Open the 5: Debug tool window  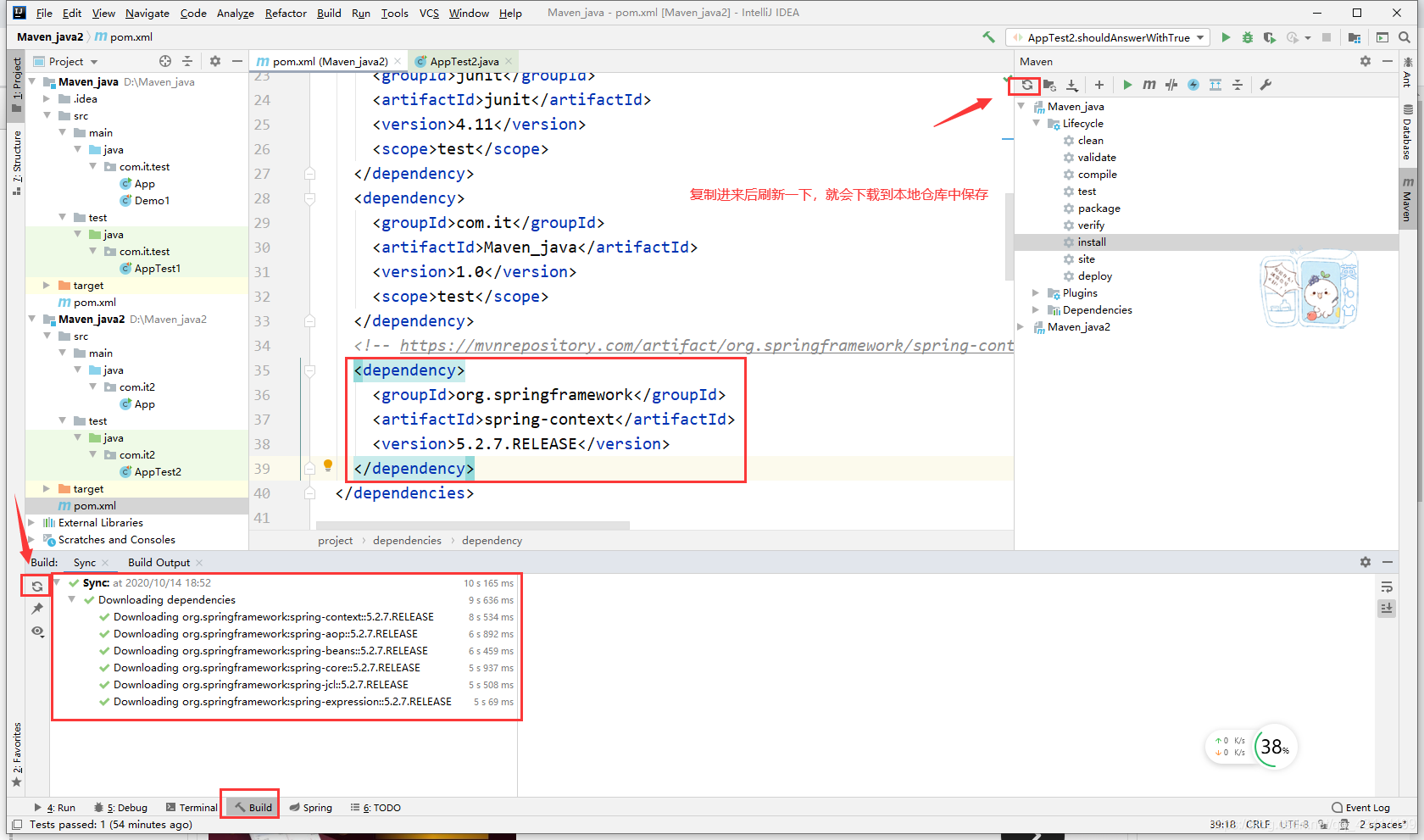pos(120,808)
